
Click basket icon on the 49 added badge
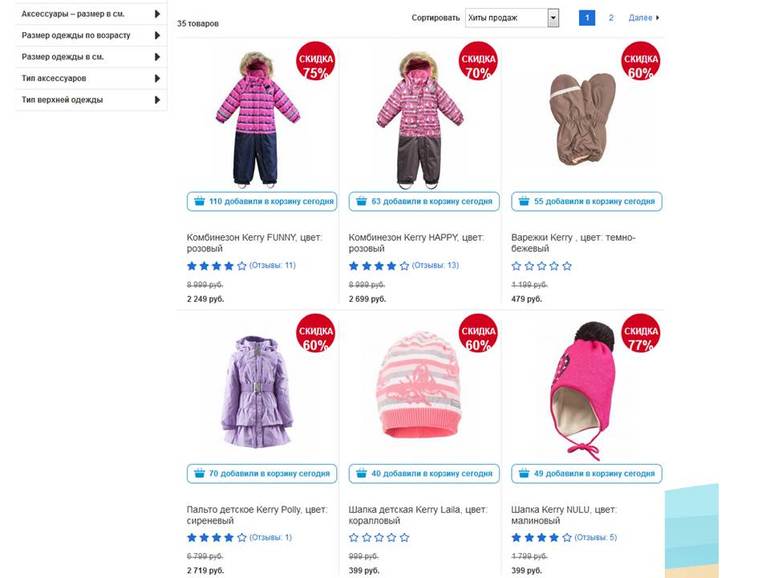tap(523, 473)
